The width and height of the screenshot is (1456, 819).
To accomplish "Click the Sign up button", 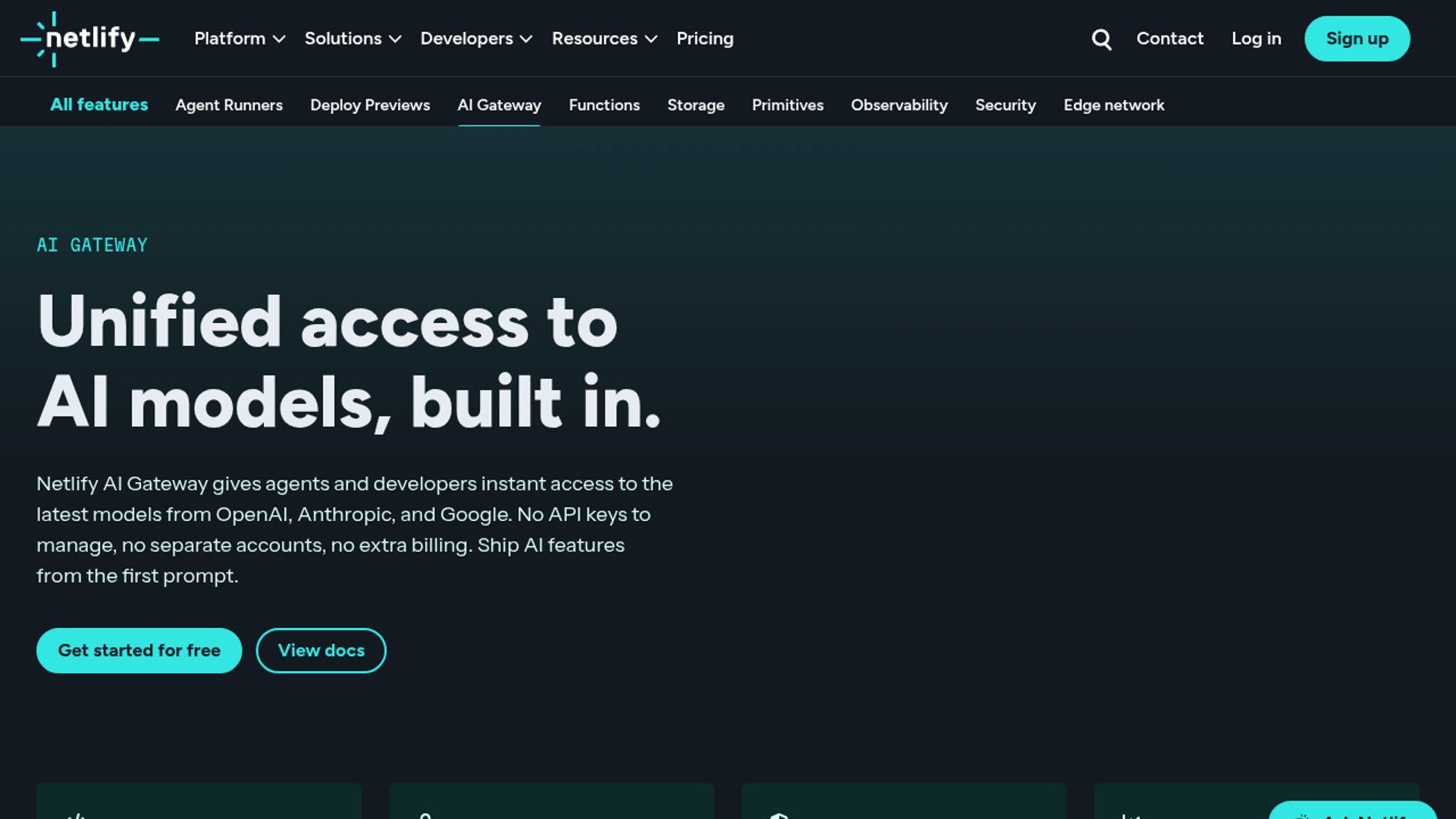I will [1357, 39].
